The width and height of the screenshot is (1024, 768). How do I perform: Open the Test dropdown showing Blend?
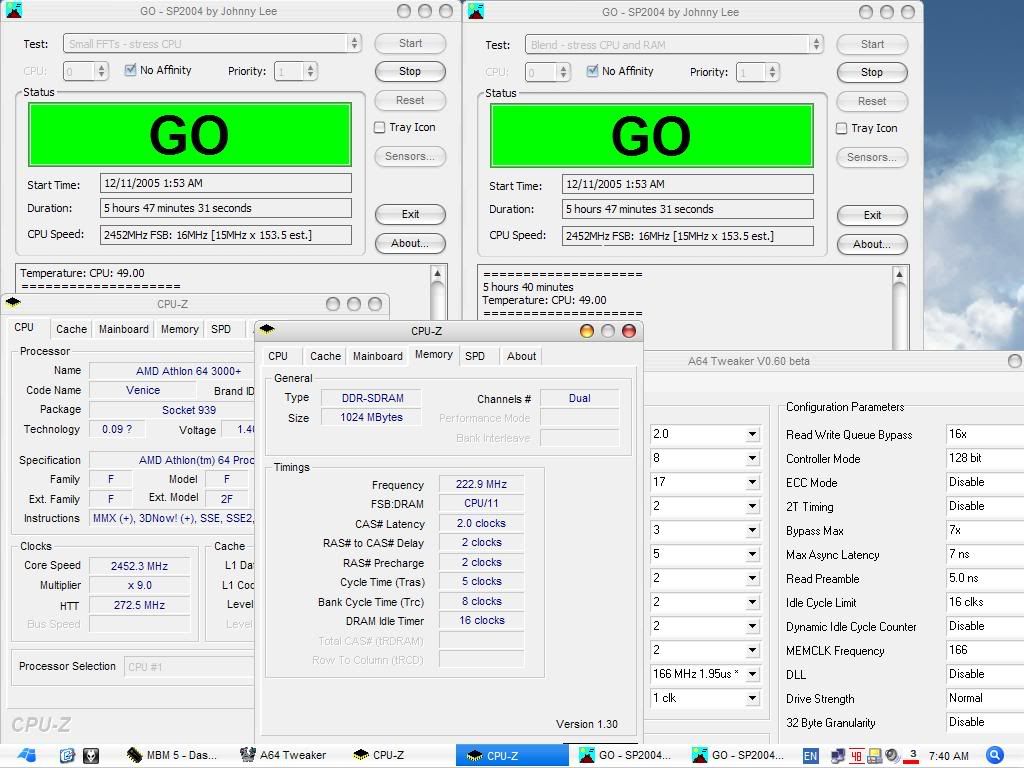click(x=674, y=45)
